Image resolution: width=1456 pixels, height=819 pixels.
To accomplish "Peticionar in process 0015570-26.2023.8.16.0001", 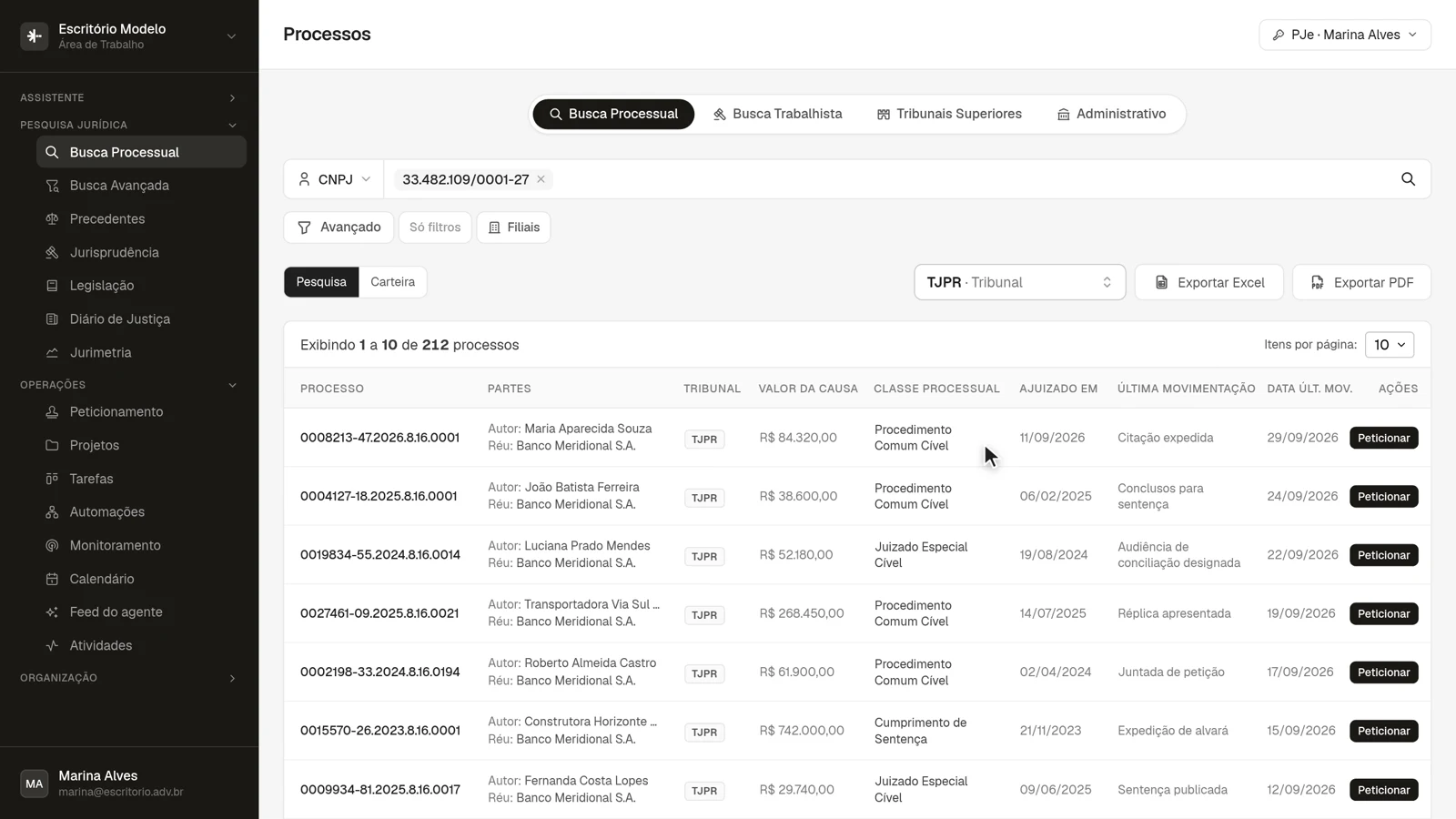I will coord(1383,731).
